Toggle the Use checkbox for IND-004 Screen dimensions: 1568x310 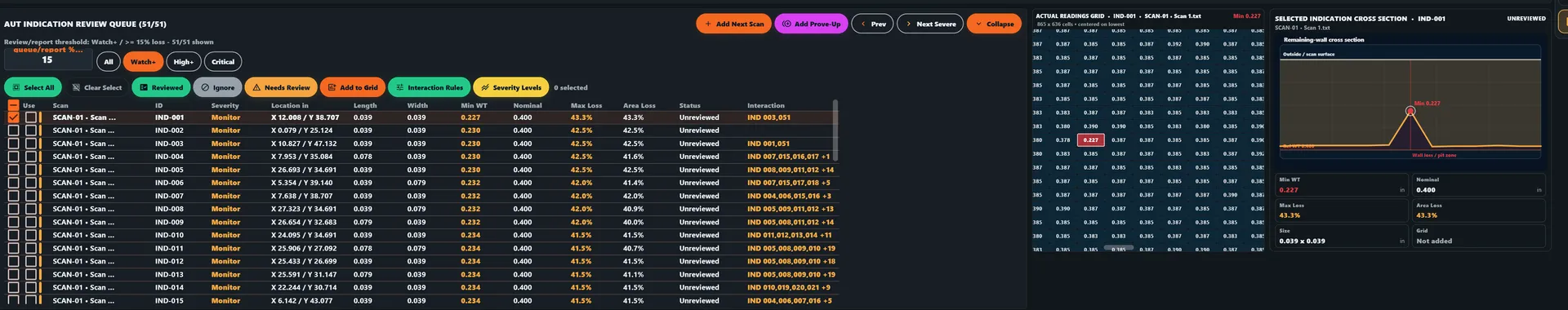click(x=31, y=157)
